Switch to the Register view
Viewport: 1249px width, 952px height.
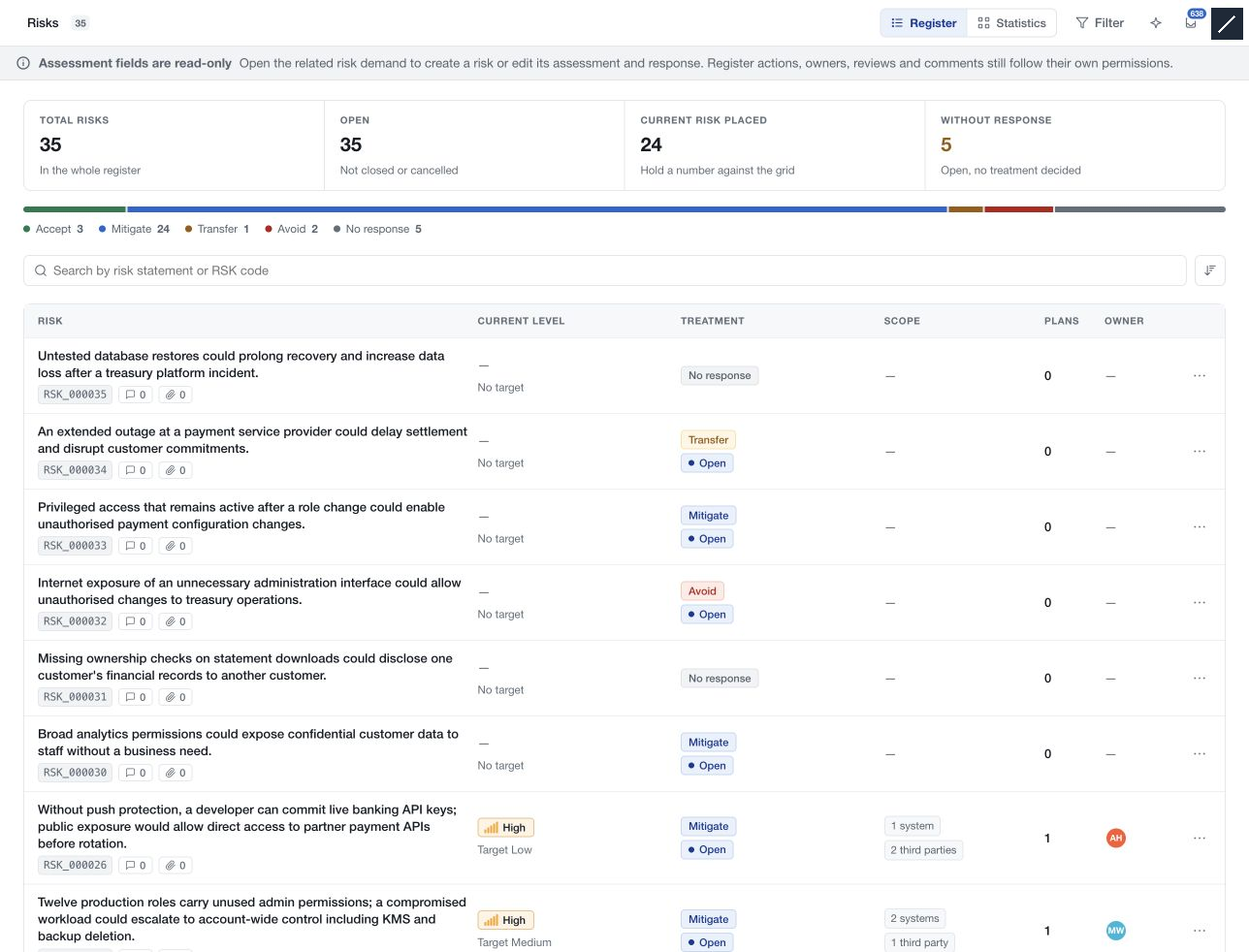click(x=923, y=23)
